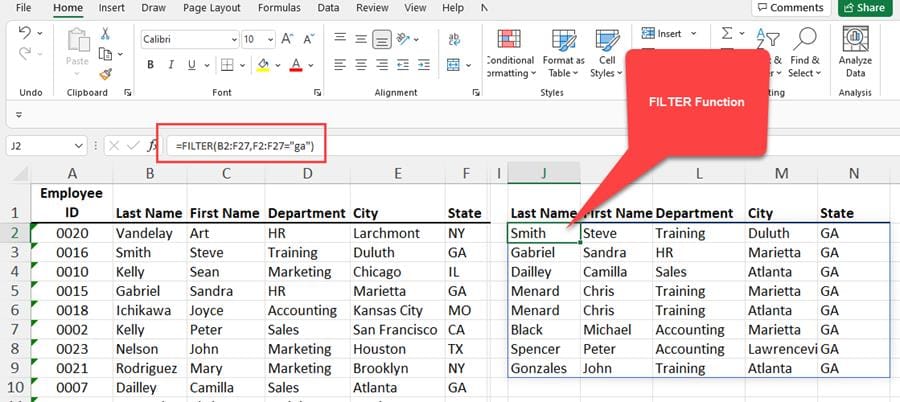Viewport: 900px width, 402px height.
Task: Toggle Wrap Text on the cell
Action: (x=454, y=38)
